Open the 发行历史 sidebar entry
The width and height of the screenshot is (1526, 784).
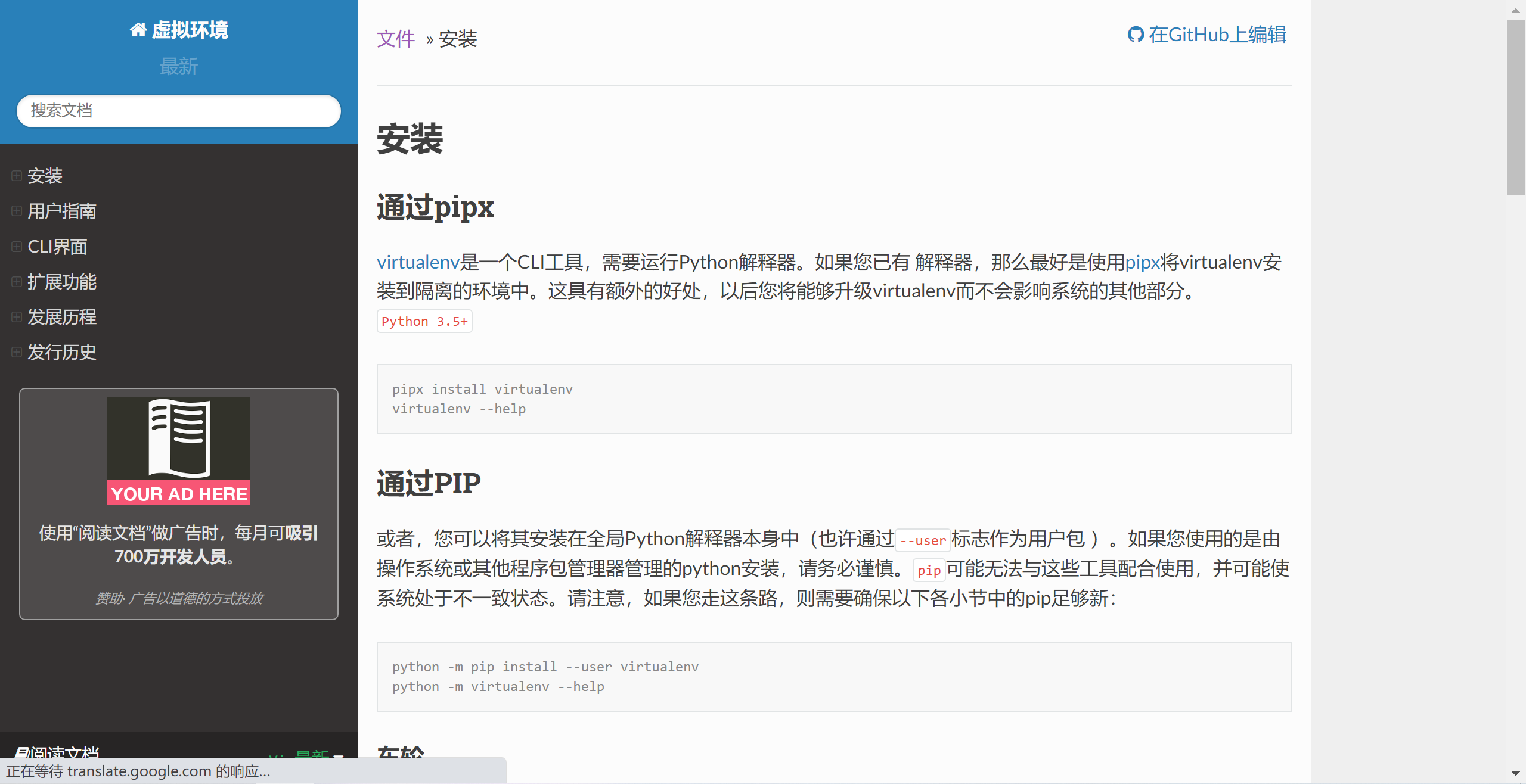point(62,352)
